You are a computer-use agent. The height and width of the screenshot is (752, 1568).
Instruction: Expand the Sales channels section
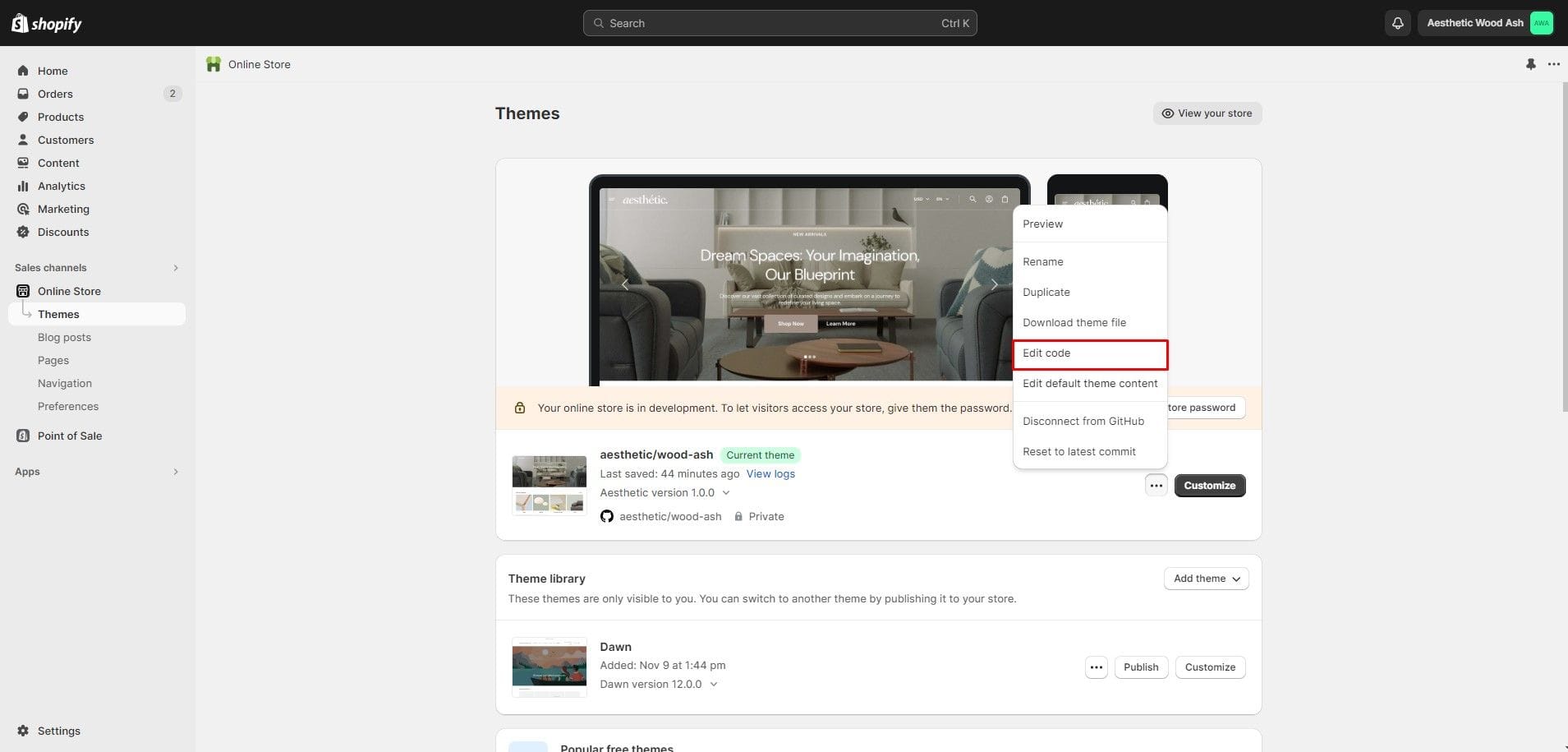(x=175, y=268)
